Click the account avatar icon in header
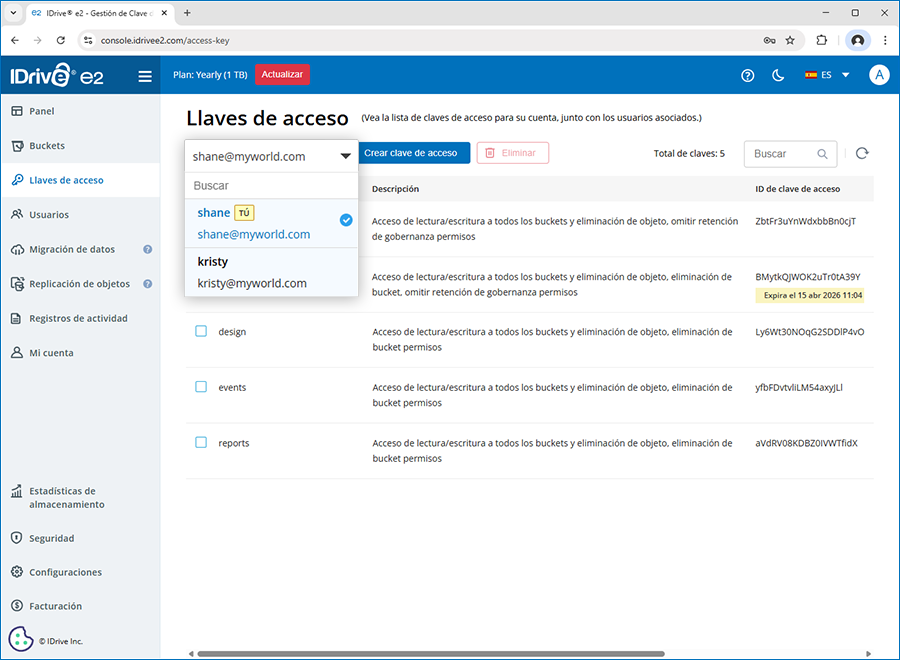 (x=879, y=76)
